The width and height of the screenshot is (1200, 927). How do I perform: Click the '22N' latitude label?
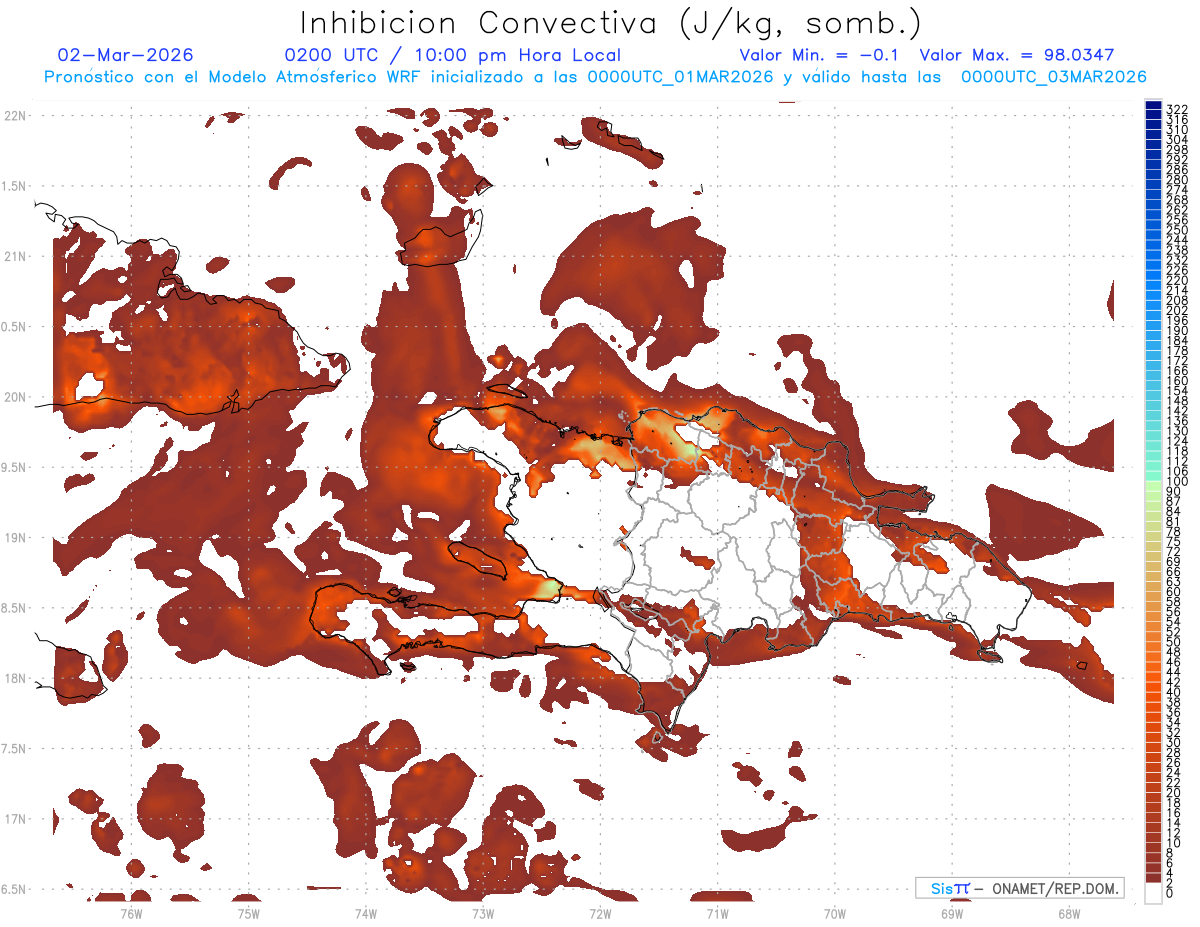tap(15, 116)
